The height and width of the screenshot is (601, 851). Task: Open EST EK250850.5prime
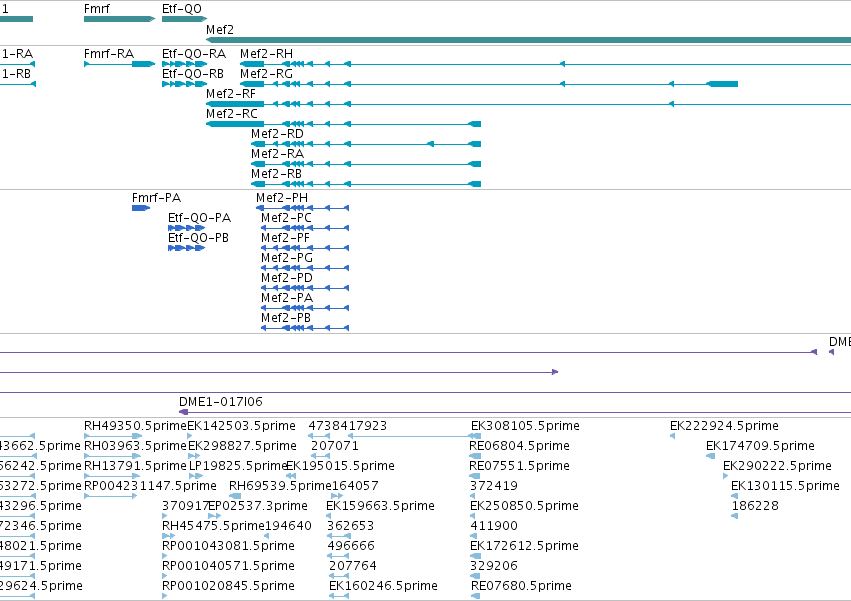pos(524,507)
